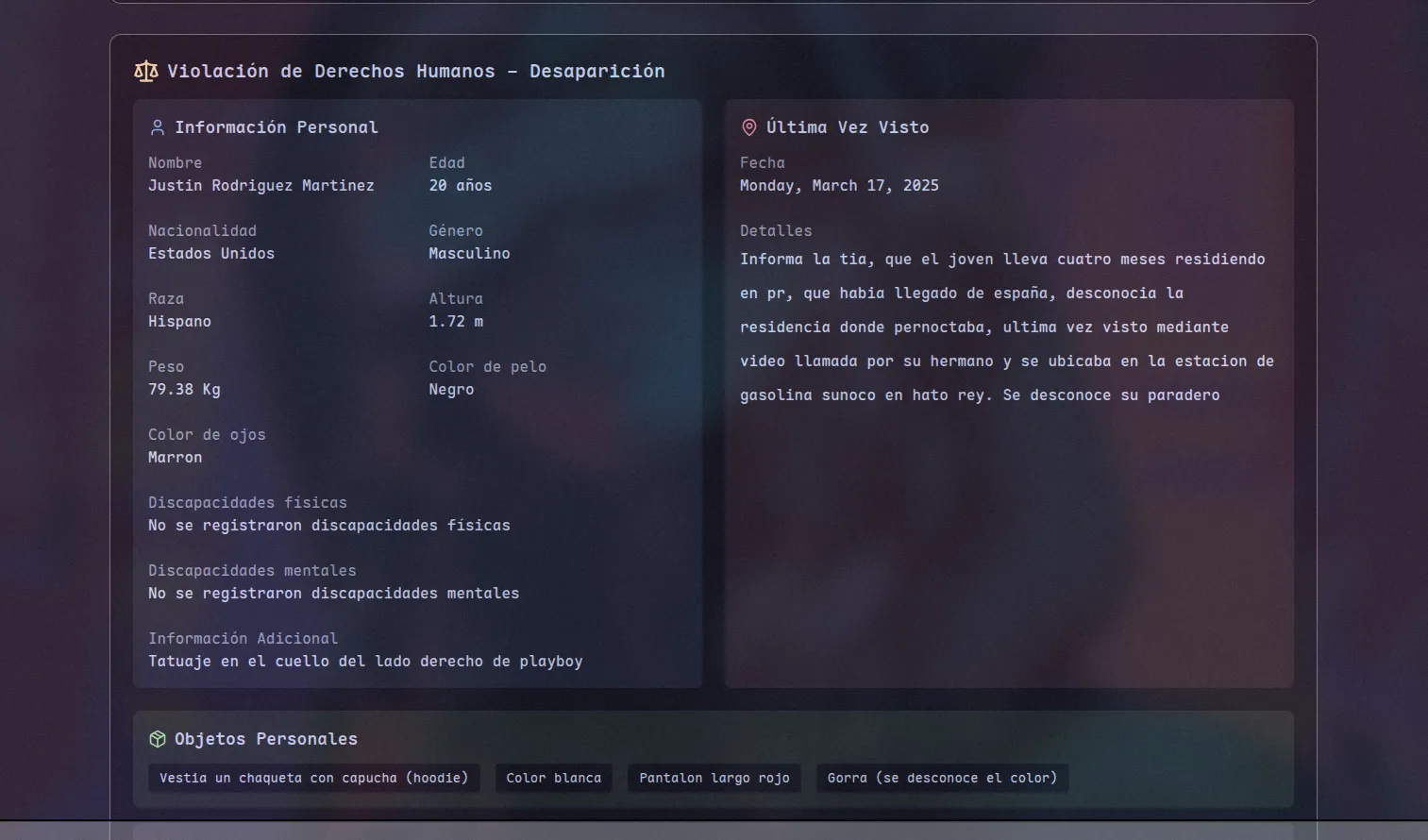Click the "Objetos Personales" section heading
This screenshot has width=1428, height=840.
[265, 739]
